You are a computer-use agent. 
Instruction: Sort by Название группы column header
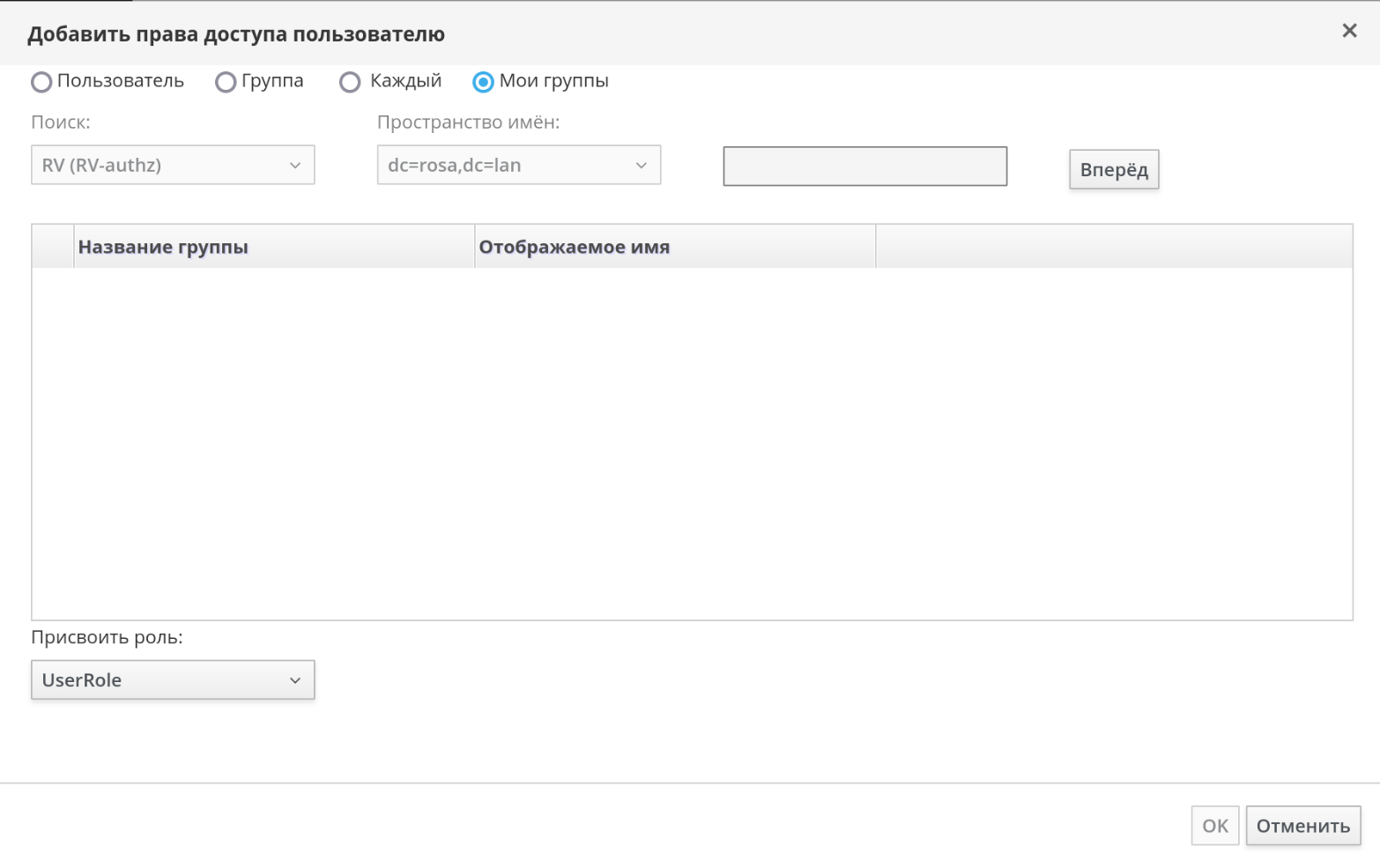[273, 247]
